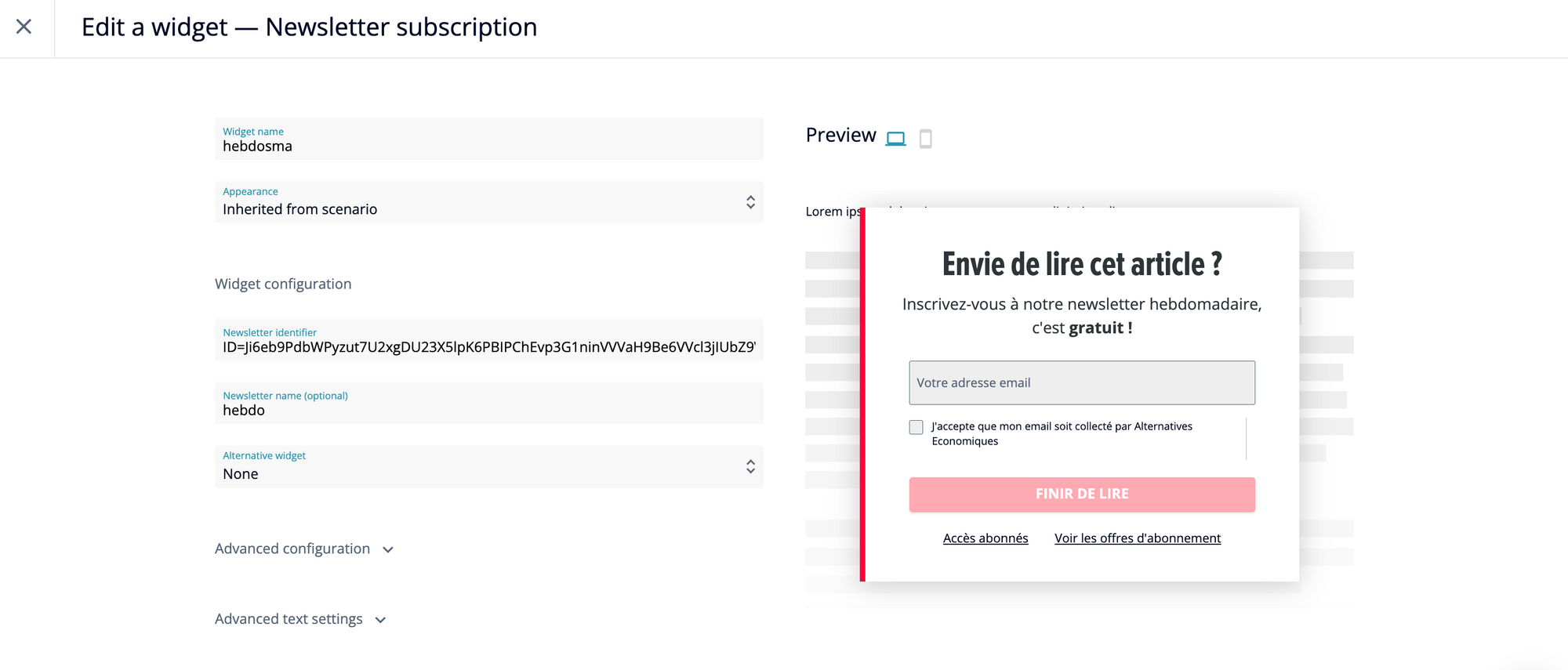Viewport: 1568px width, 670px height.
Task: Open the Accès abonnés link
Action: (985, 538)
